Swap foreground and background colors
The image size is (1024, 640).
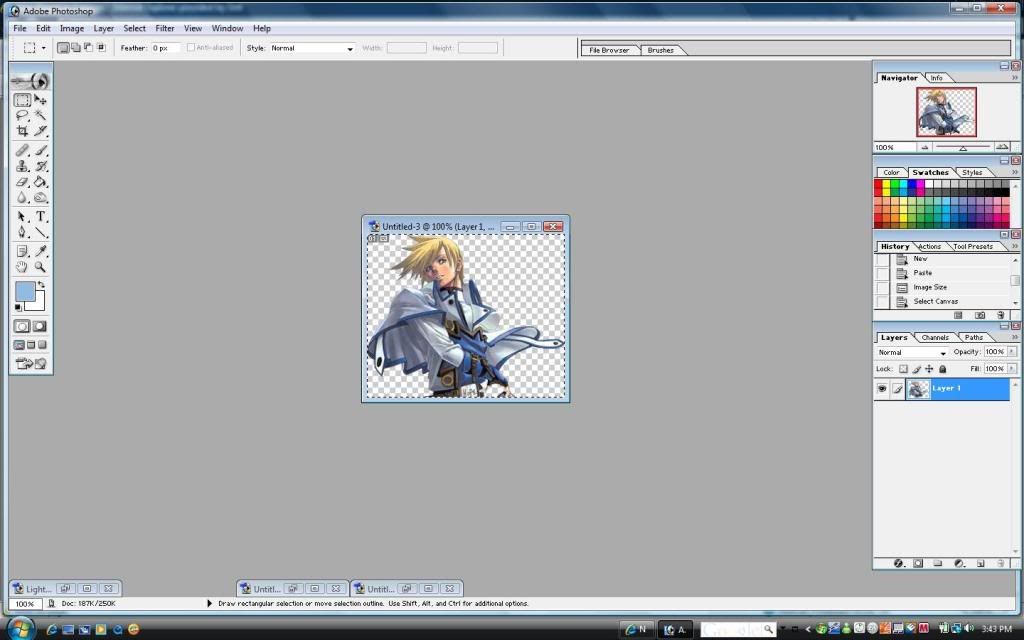[41, 285]
